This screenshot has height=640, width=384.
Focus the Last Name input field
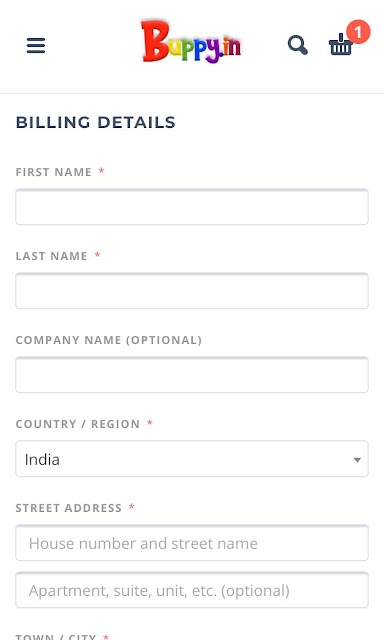coord(192,291)
